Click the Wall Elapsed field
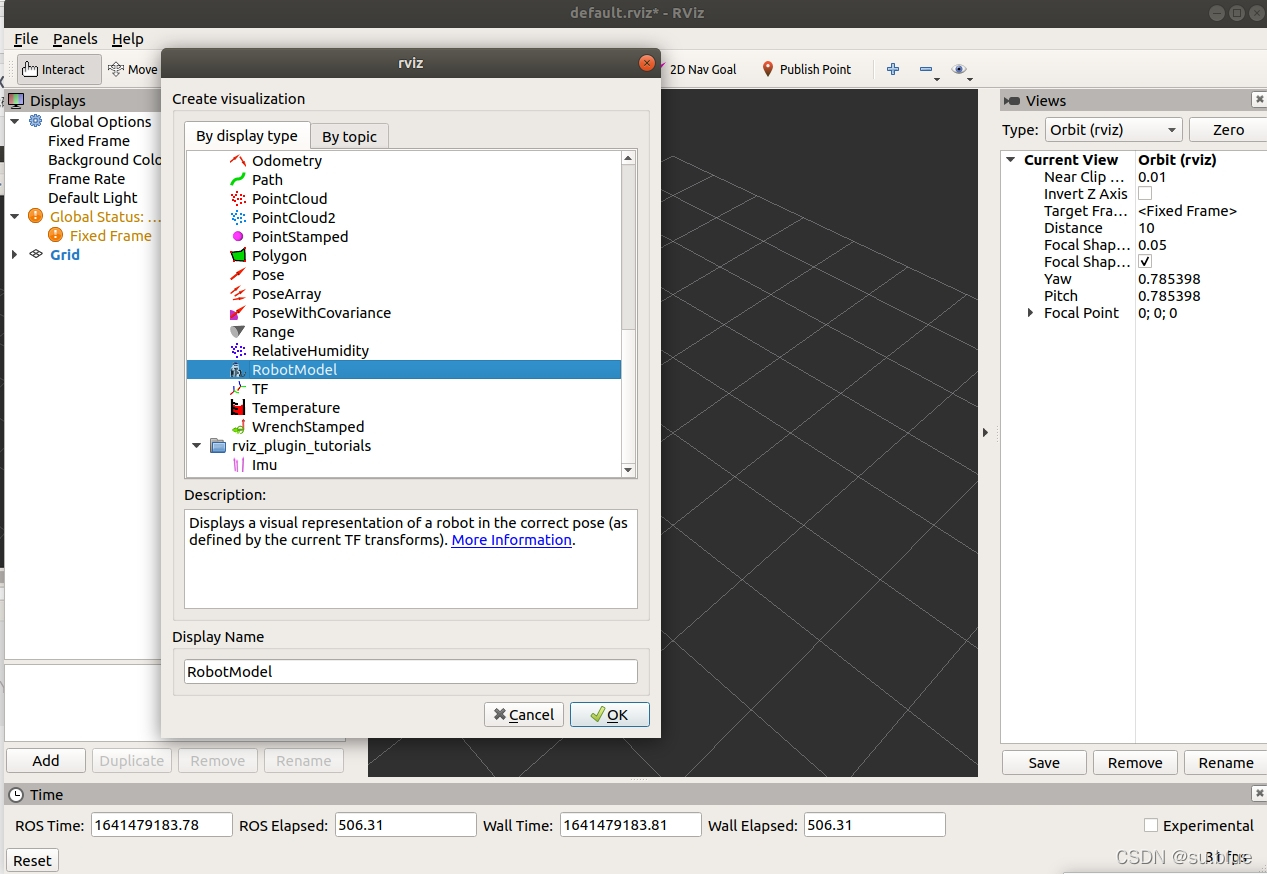 [x=874, y=825]
